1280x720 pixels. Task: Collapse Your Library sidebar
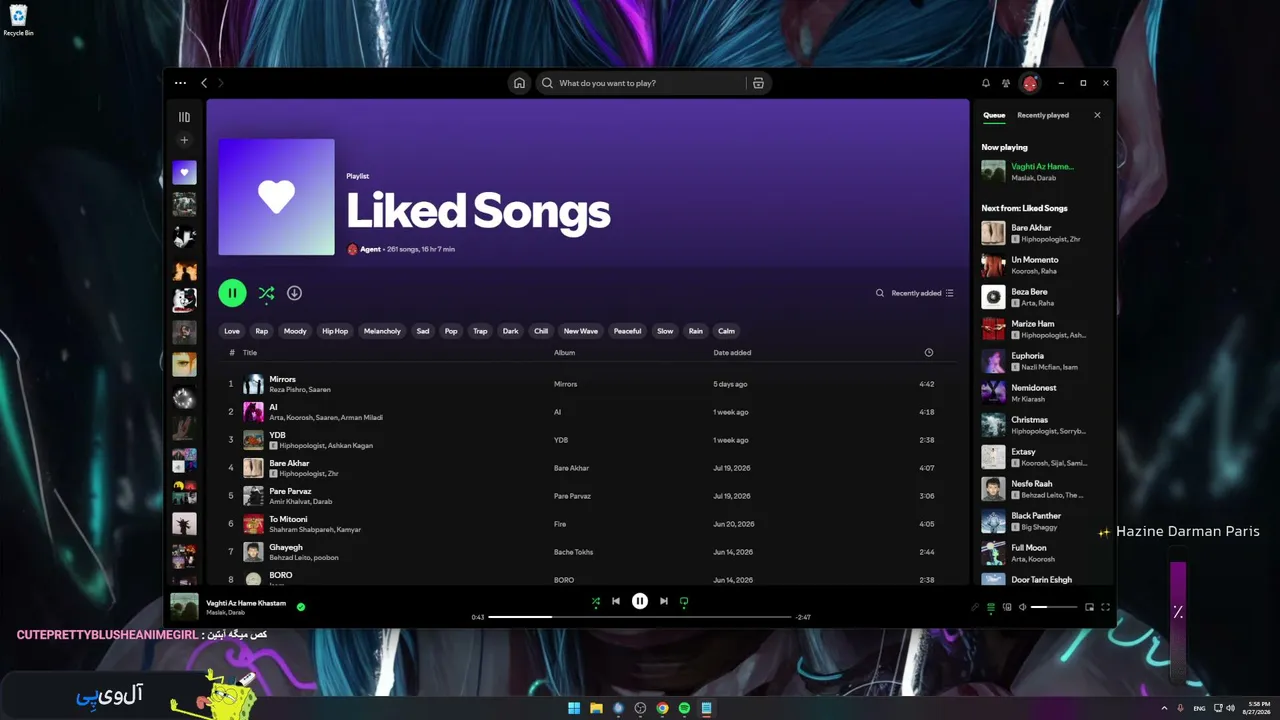pos(184,117)
